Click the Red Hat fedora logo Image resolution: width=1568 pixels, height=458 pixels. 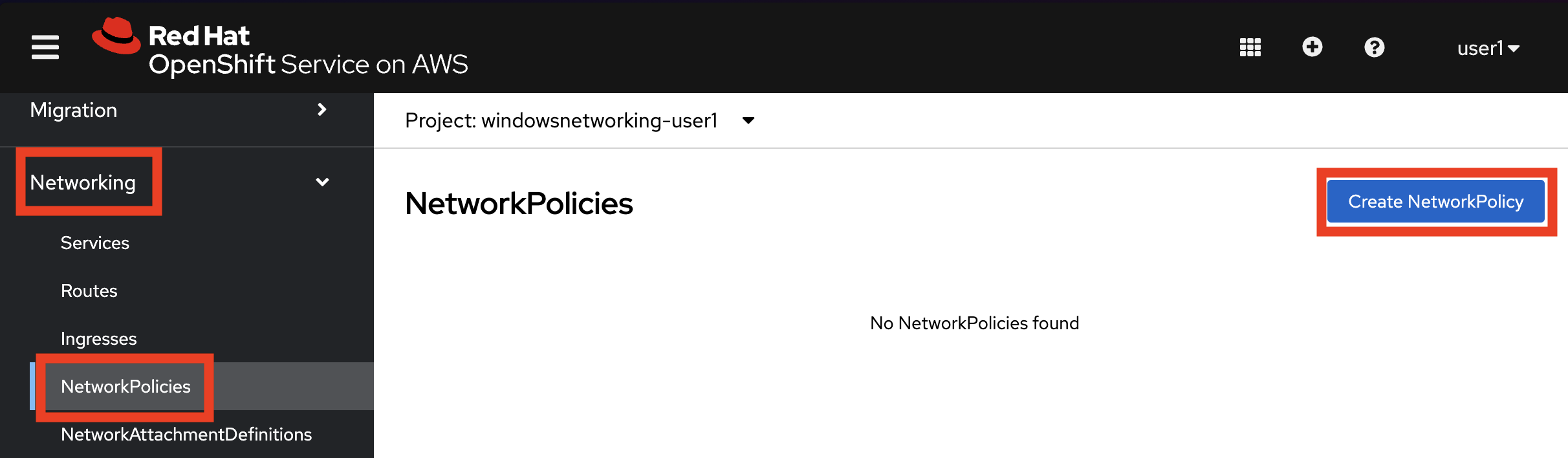[x=116, y=36]
